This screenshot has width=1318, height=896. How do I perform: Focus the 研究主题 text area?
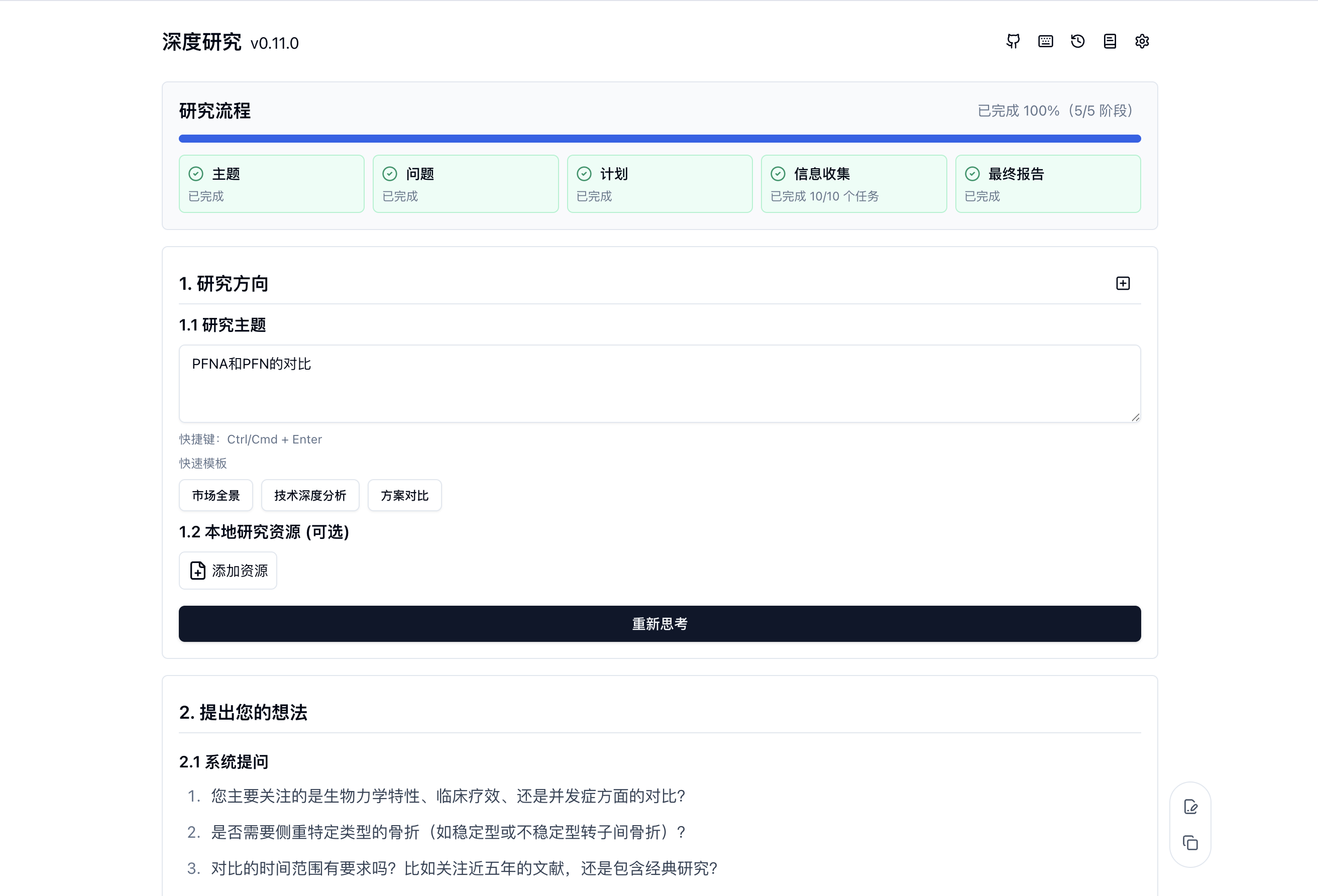660,383
